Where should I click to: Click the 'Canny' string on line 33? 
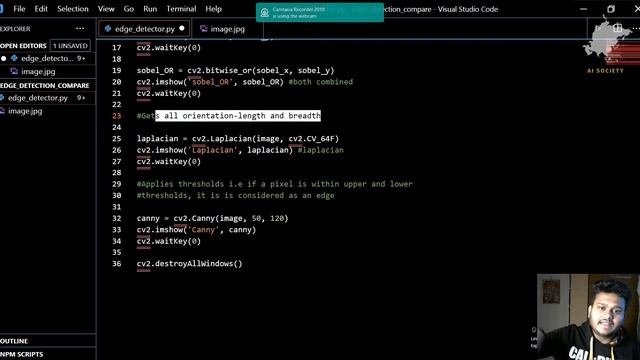click(203, 230)
